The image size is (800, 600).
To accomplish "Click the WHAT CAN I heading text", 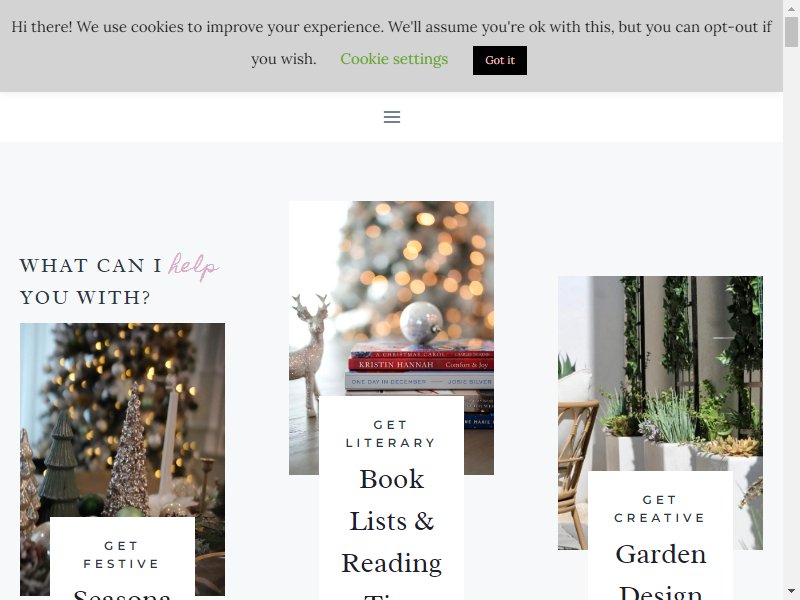I will [91, 266].
